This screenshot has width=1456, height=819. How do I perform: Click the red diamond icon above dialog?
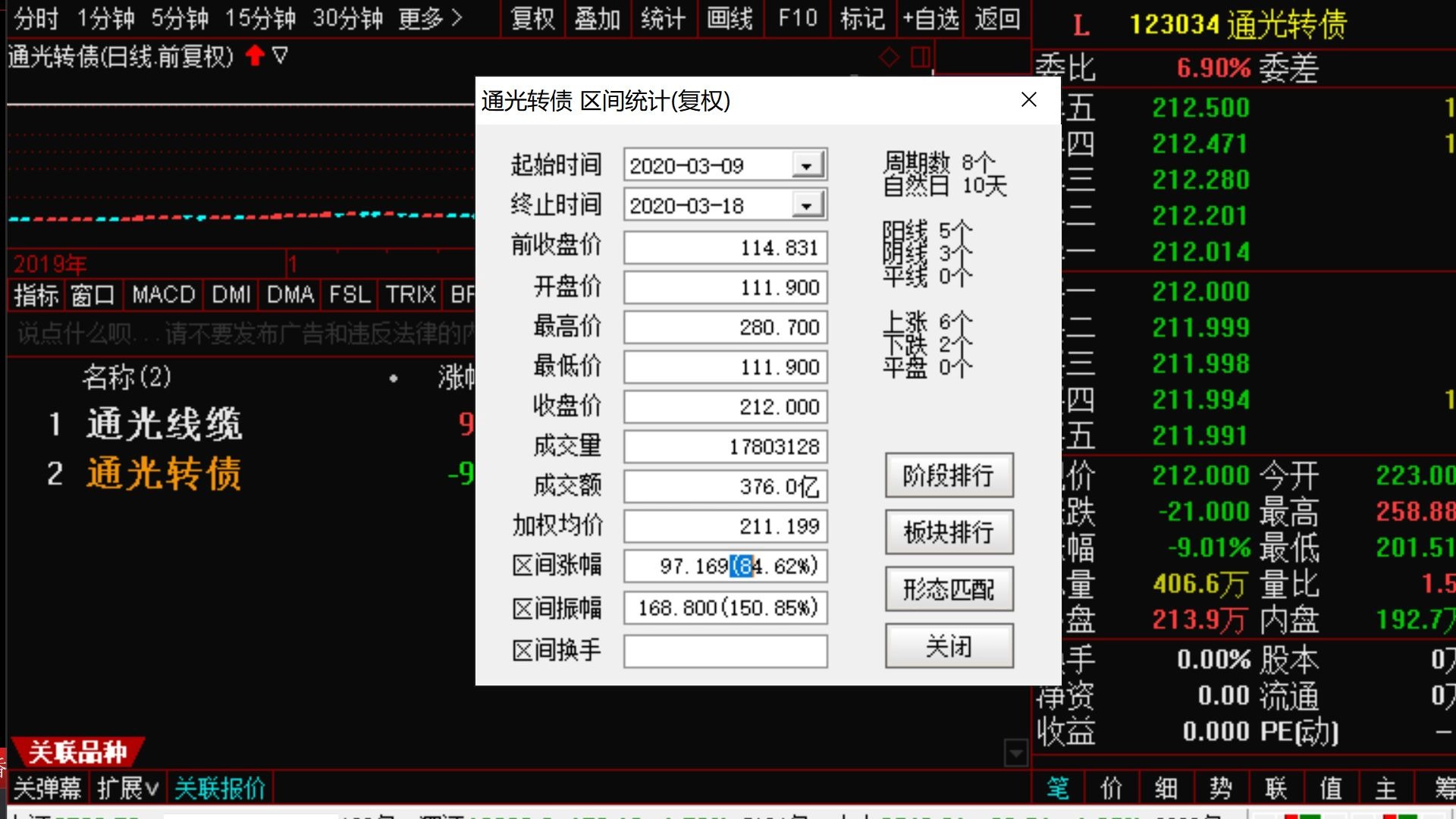coord(889,57)
